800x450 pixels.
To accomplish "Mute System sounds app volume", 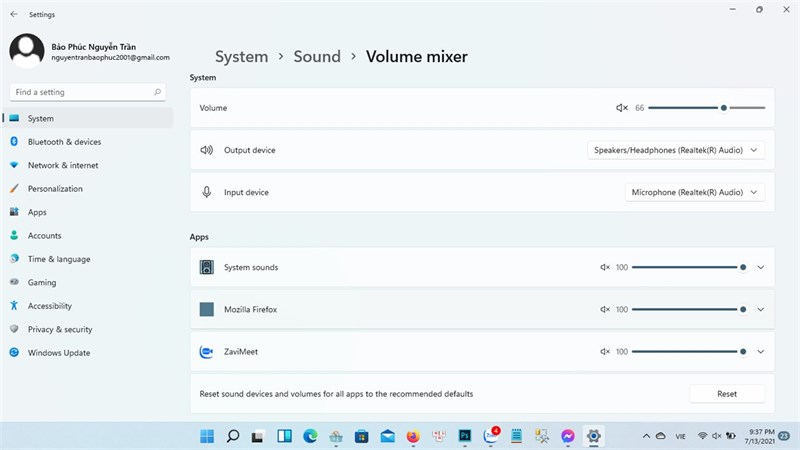I will coord(605,268).
